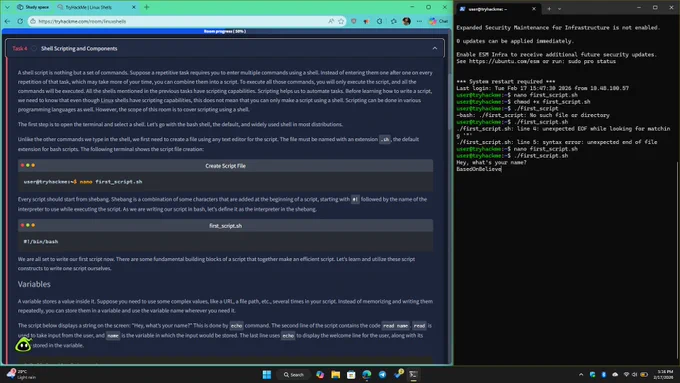Open Copilot from the taskbar
The image size is (680, 383).
tap(320, 374)
